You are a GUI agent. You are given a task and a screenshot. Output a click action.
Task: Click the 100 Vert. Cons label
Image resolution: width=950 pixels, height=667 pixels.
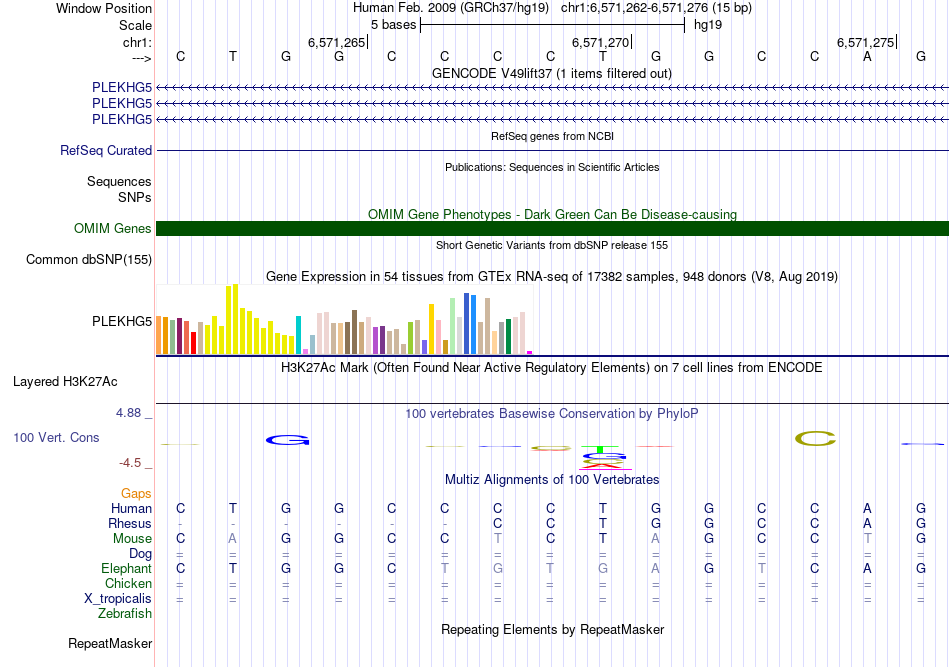tap(56, 437)
